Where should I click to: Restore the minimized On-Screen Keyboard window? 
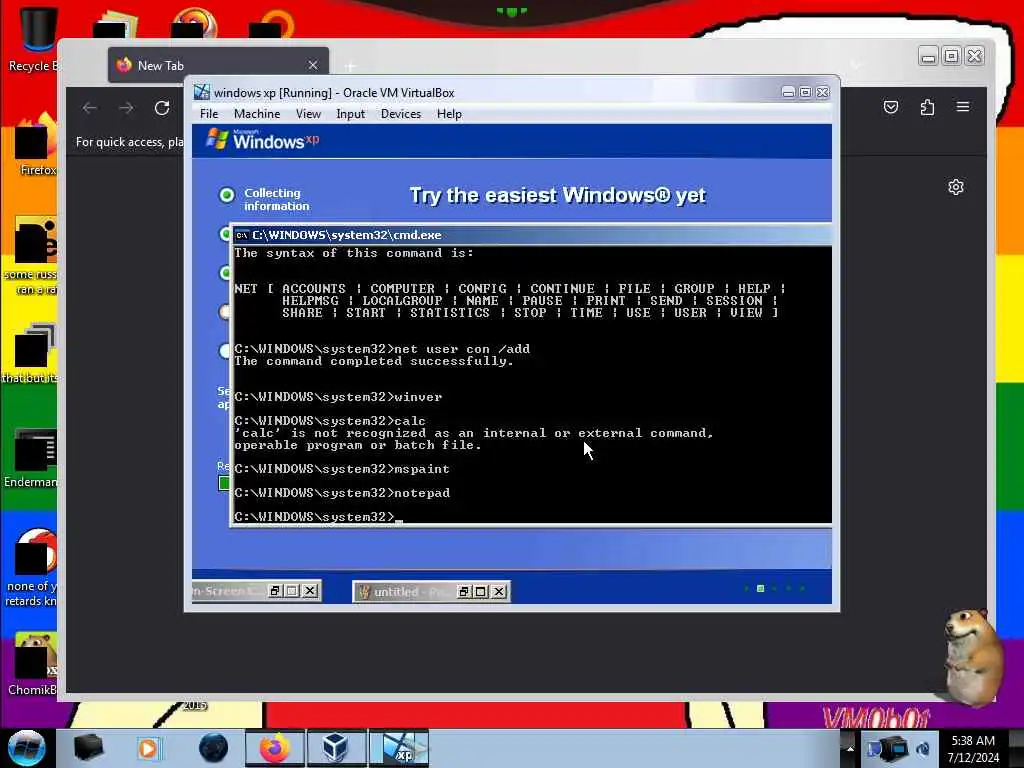275,591
